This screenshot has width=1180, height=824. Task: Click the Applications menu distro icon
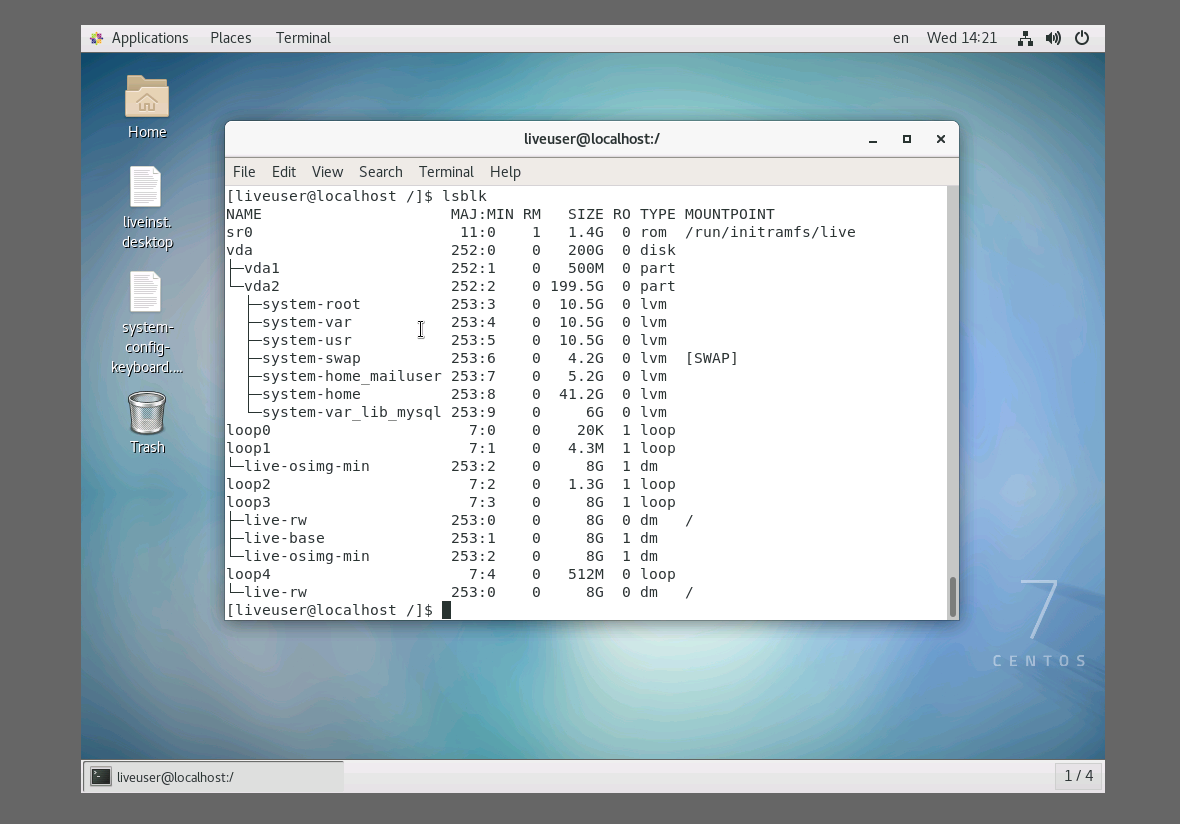(x=96, y=37)
